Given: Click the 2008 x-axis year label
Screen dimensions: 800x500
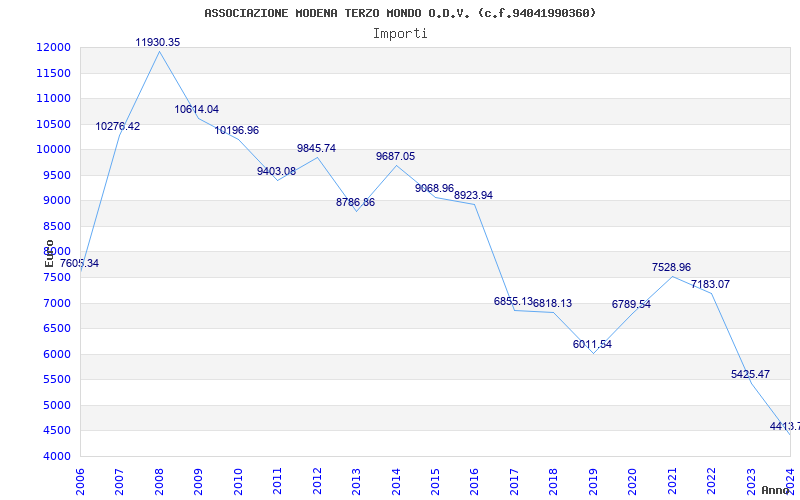Looking at the screenshot, I should [159, 482].
